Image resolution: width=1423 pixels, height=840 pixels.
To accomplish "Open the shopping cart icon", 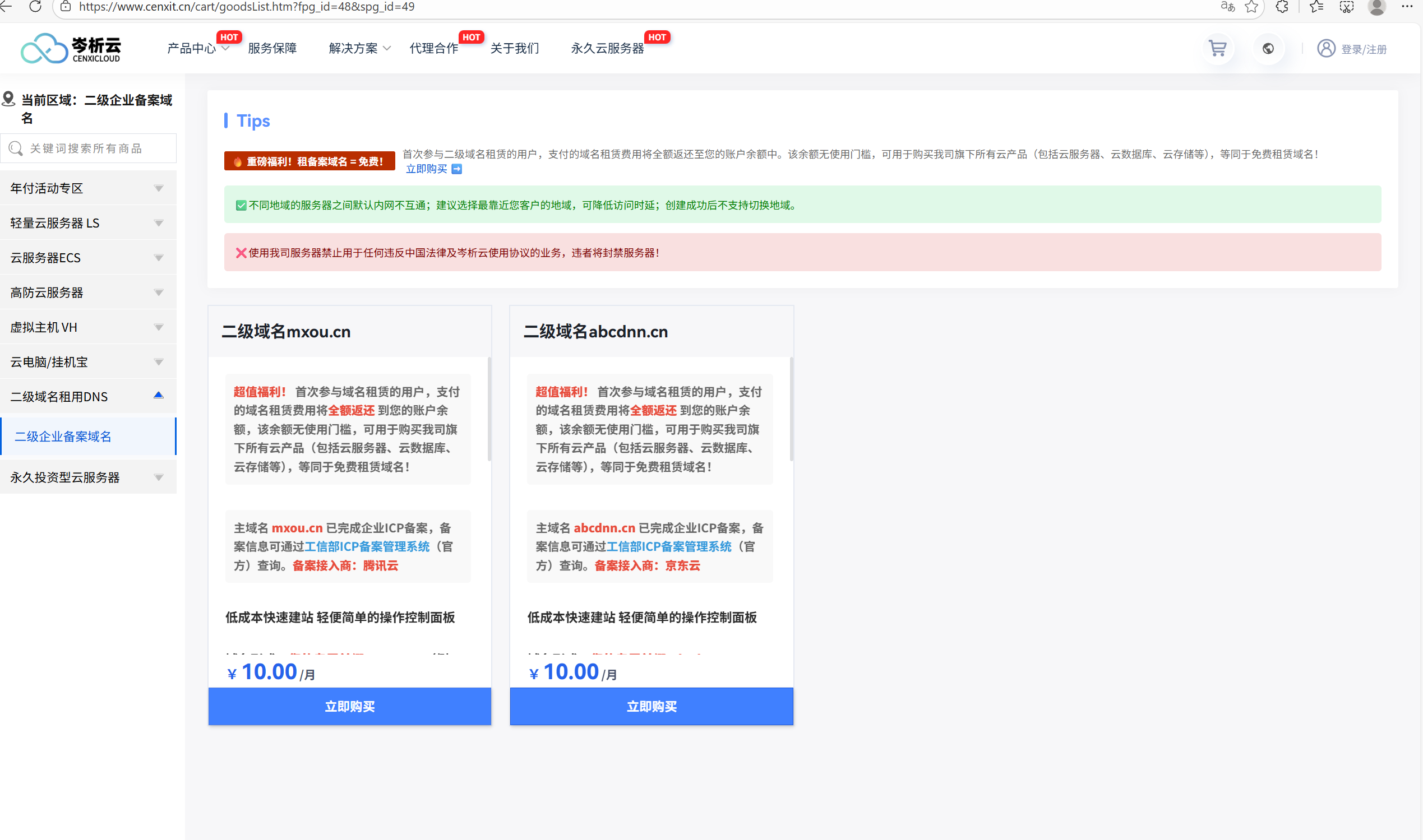I will (x=1217, y=49).
